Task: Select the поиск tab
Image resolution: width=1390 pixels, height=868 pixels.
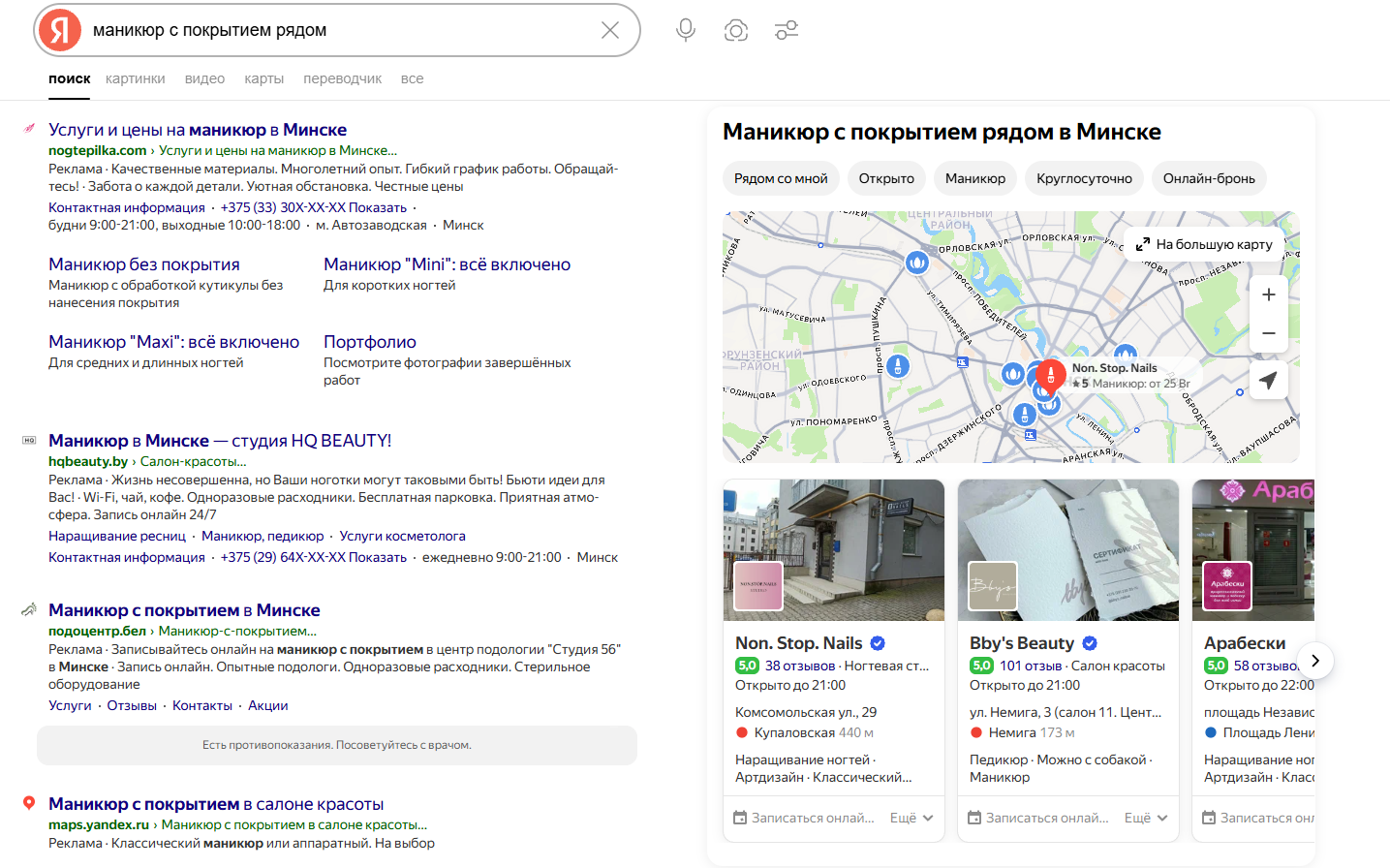Action: [70, 78]
